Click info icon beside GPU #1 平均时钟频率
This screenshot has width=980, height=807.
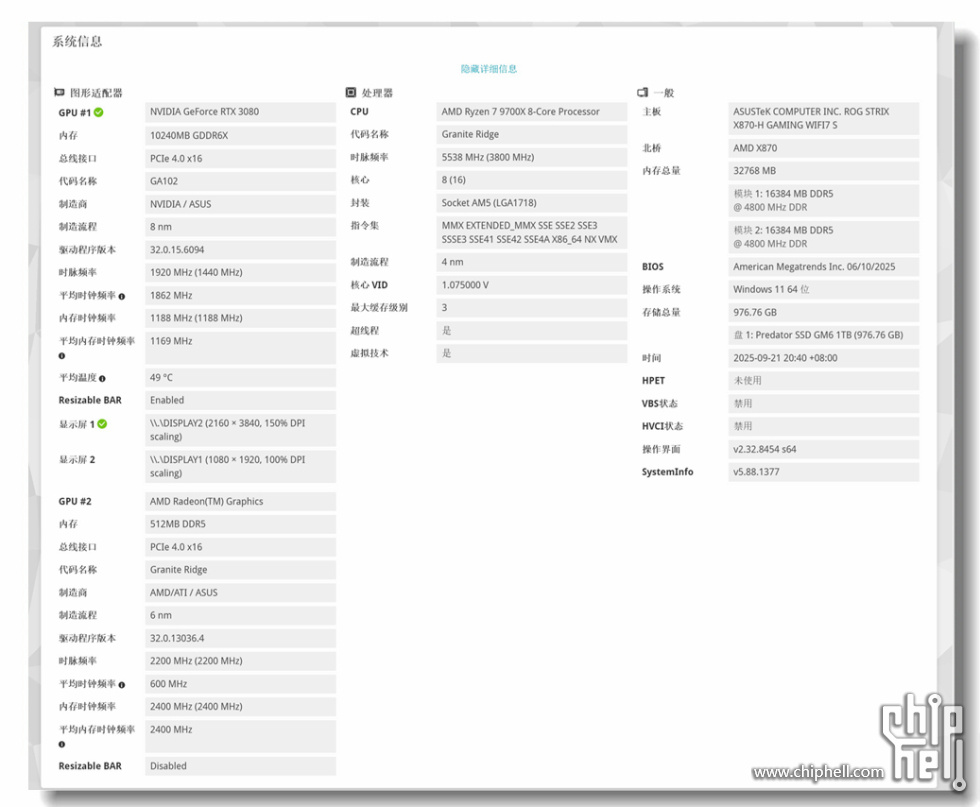pos(121,296)
